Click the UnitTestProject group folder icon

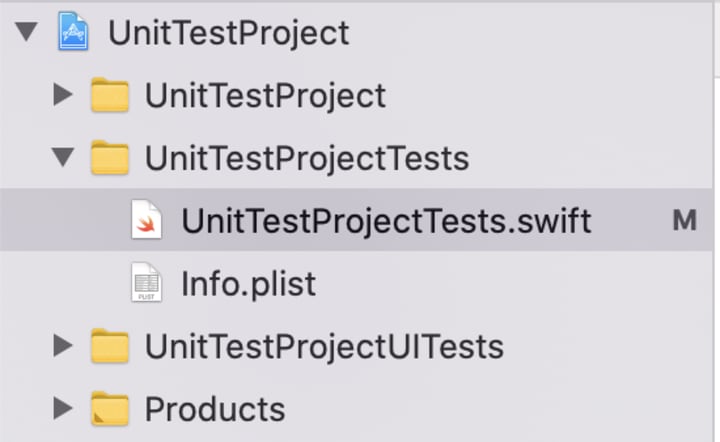pos(110,96)
